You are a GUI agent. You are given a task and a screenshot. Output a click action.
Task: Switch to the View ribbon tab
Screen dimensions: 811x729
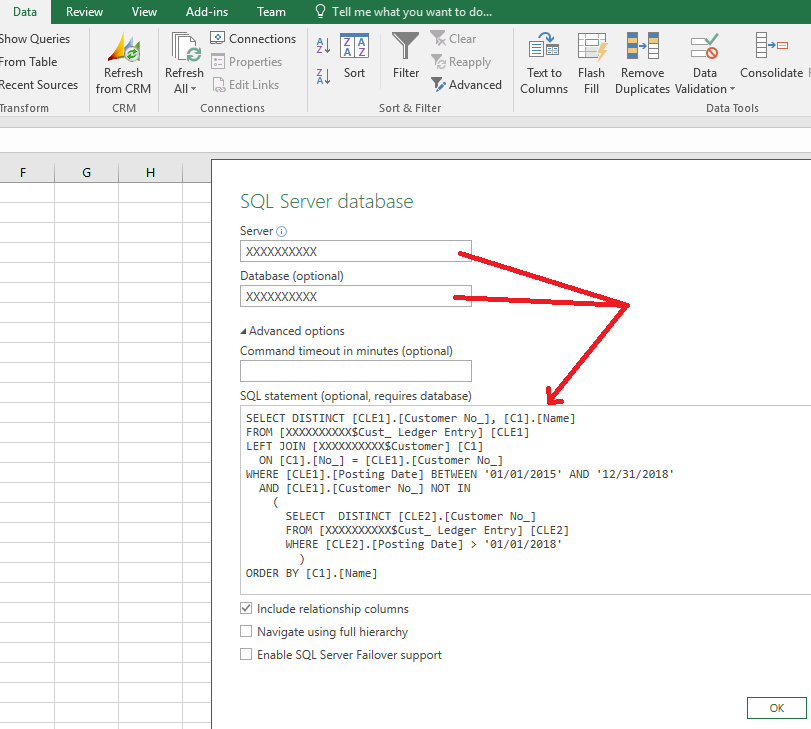pos(144,11)
